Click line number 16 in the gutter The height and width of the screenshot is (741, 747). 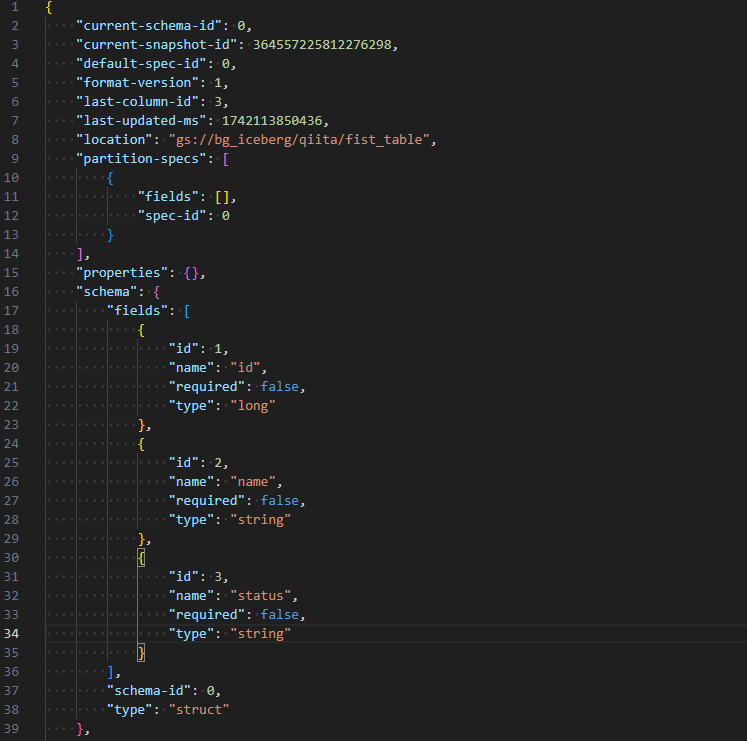tap(11, 292)
